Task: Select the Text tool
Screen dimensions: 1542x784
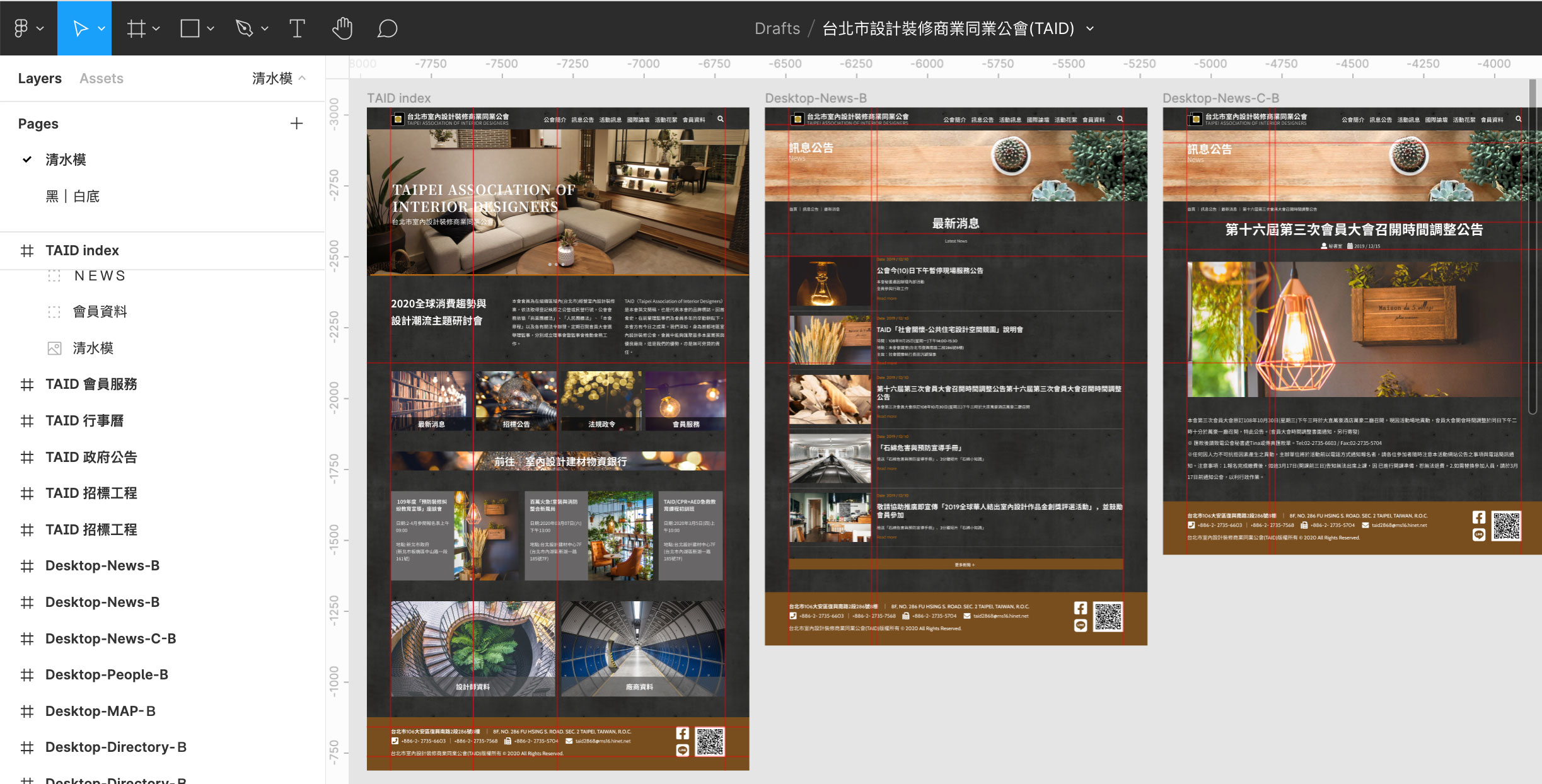Action: pyautogui.click(x=297, y=28)
